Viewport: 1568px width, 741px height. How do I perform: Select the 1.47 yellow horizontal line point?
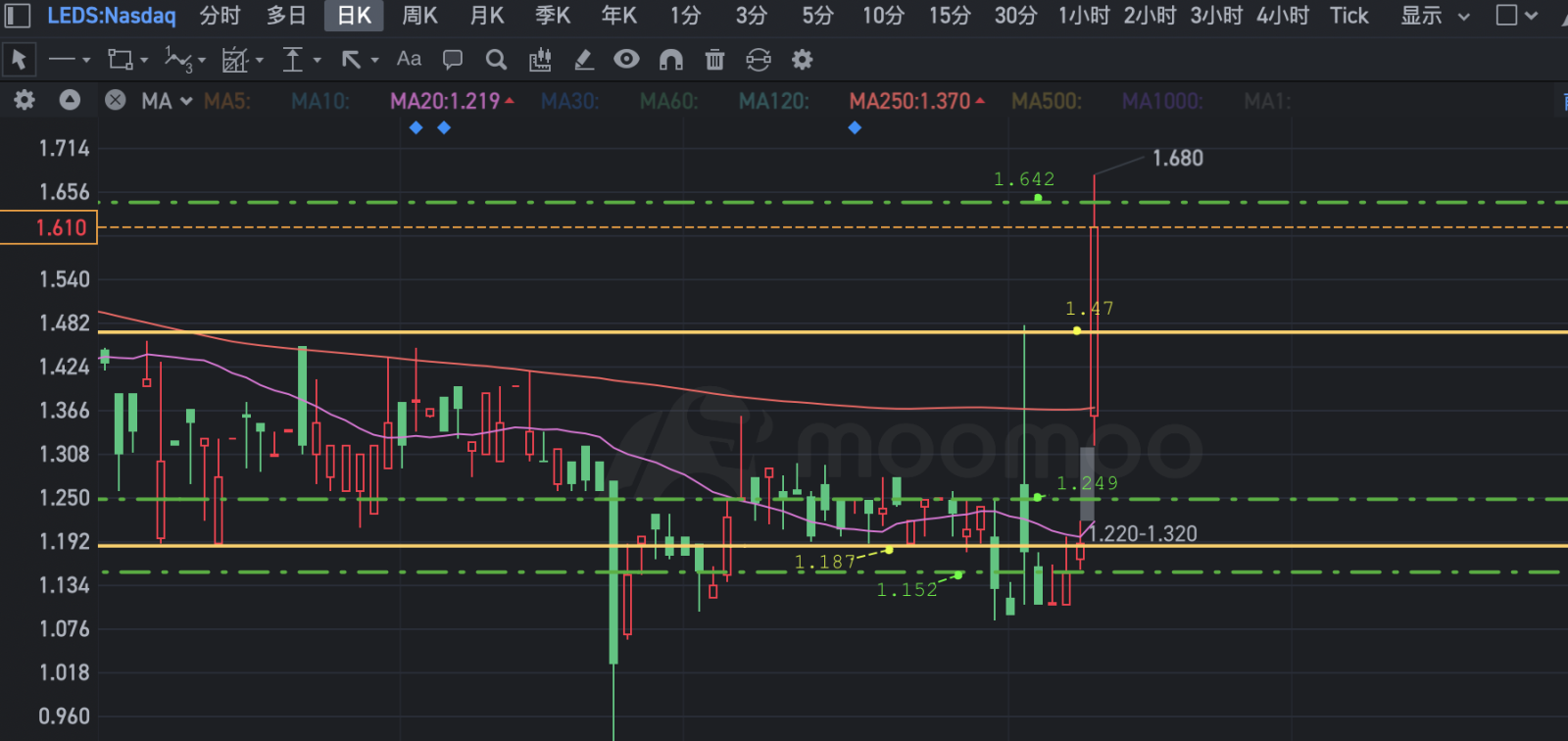(1077, 331)
